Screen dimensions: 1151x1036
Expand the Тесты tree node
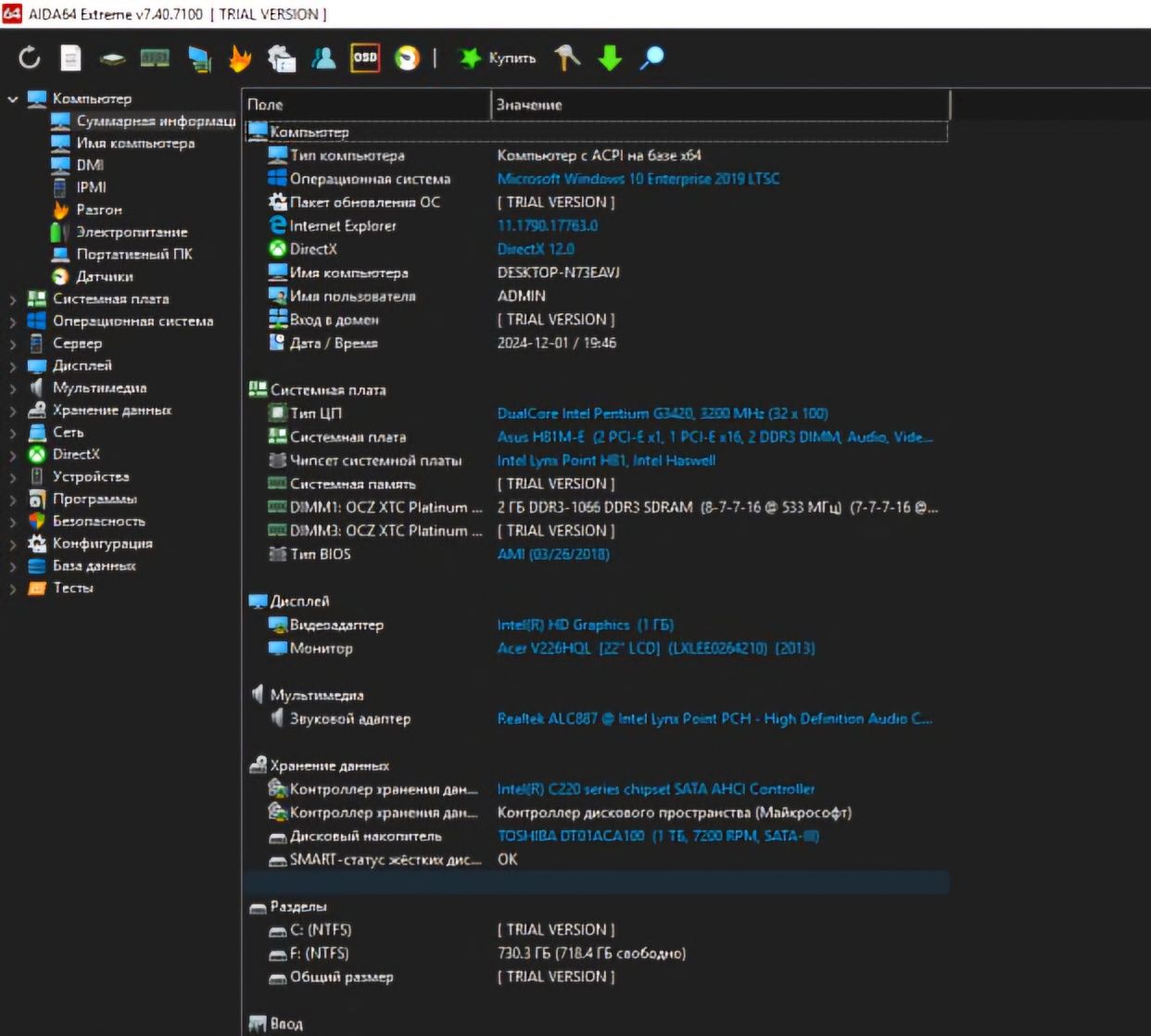13,588
